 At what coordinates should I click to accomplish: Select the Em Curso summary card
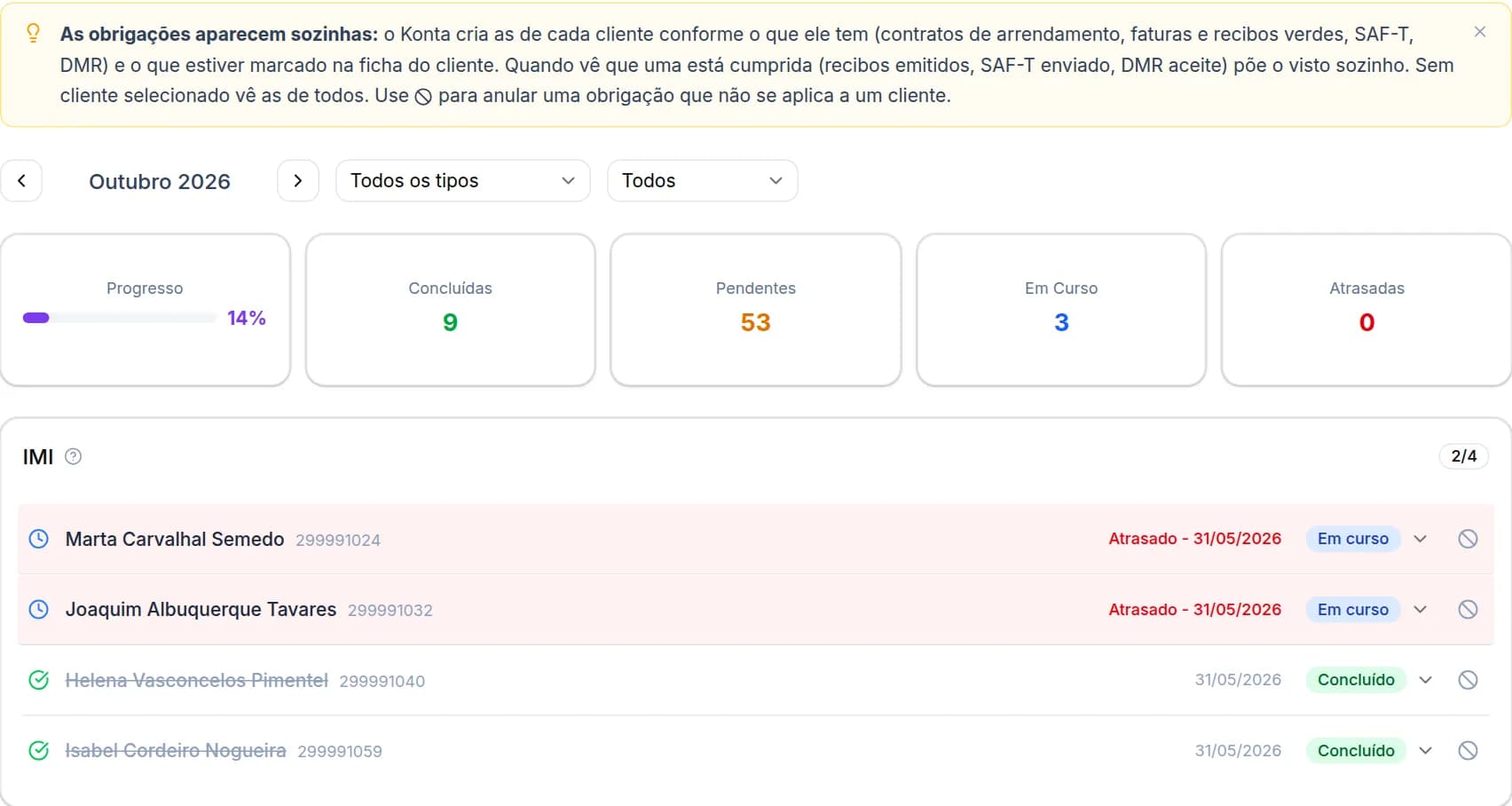(x=1061, y=310)
